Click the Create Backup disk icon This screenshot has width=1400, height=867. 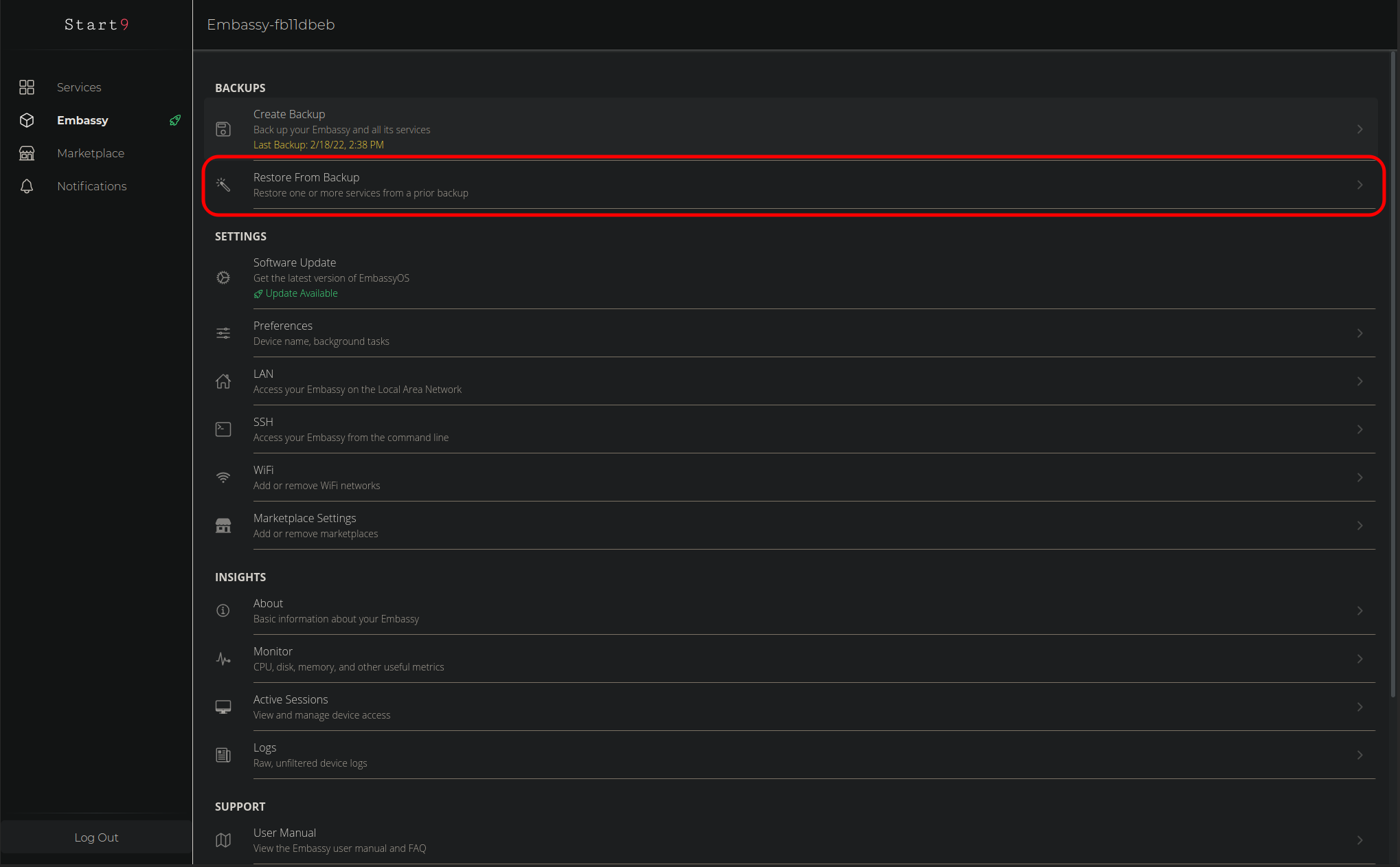[223, 129]
